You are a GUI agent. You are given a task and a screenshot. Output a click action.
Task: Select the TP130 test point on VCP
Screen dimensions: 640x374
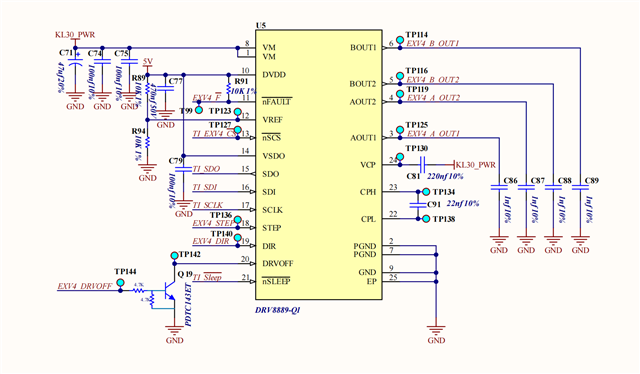click(400, 157)
